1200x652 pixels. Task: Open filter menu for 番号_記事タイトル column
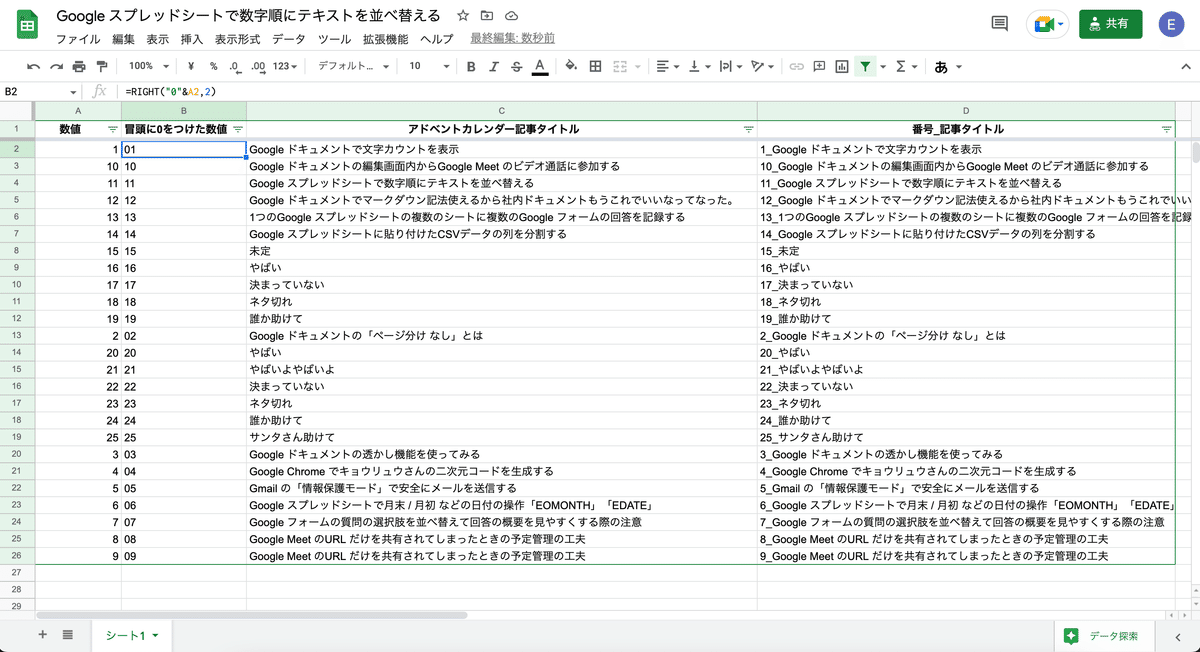coord(1166,130)
